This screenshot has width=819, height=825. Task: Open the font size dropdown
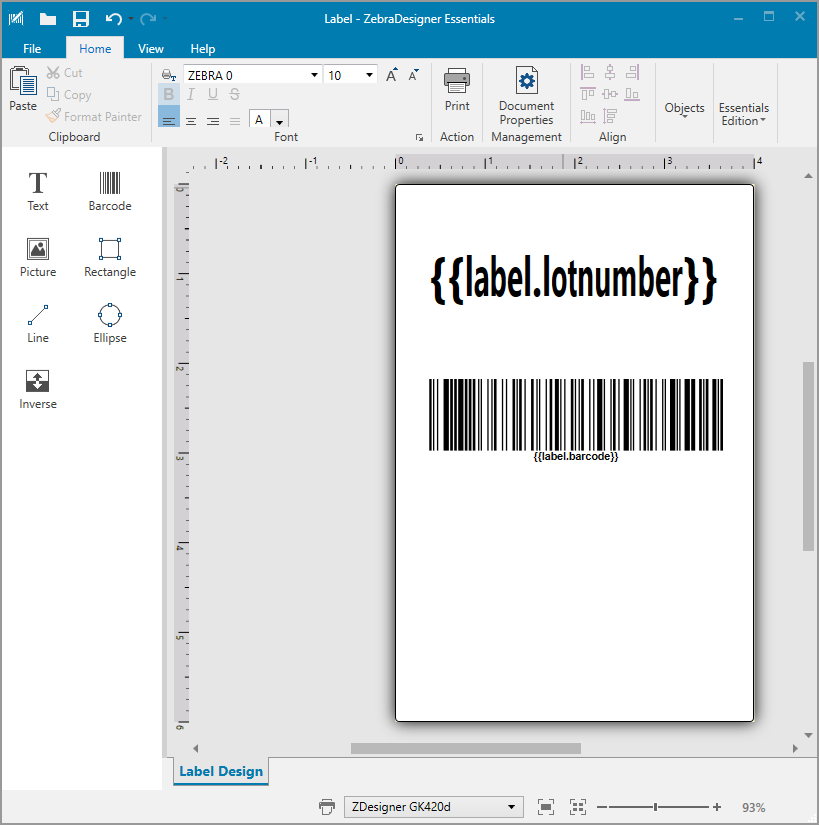[370, 75]
